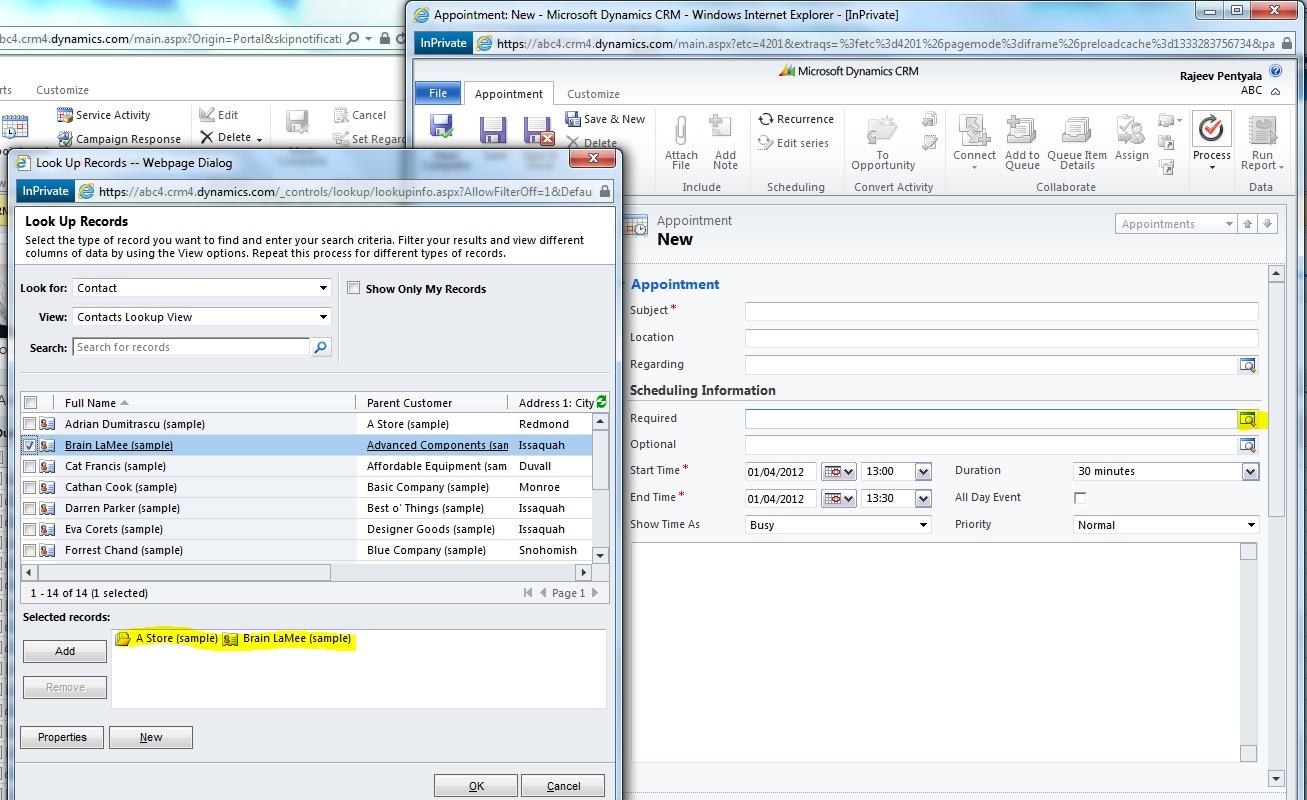
Task: Enable Show Only My Records checkbox
Action: coord(353,288)
